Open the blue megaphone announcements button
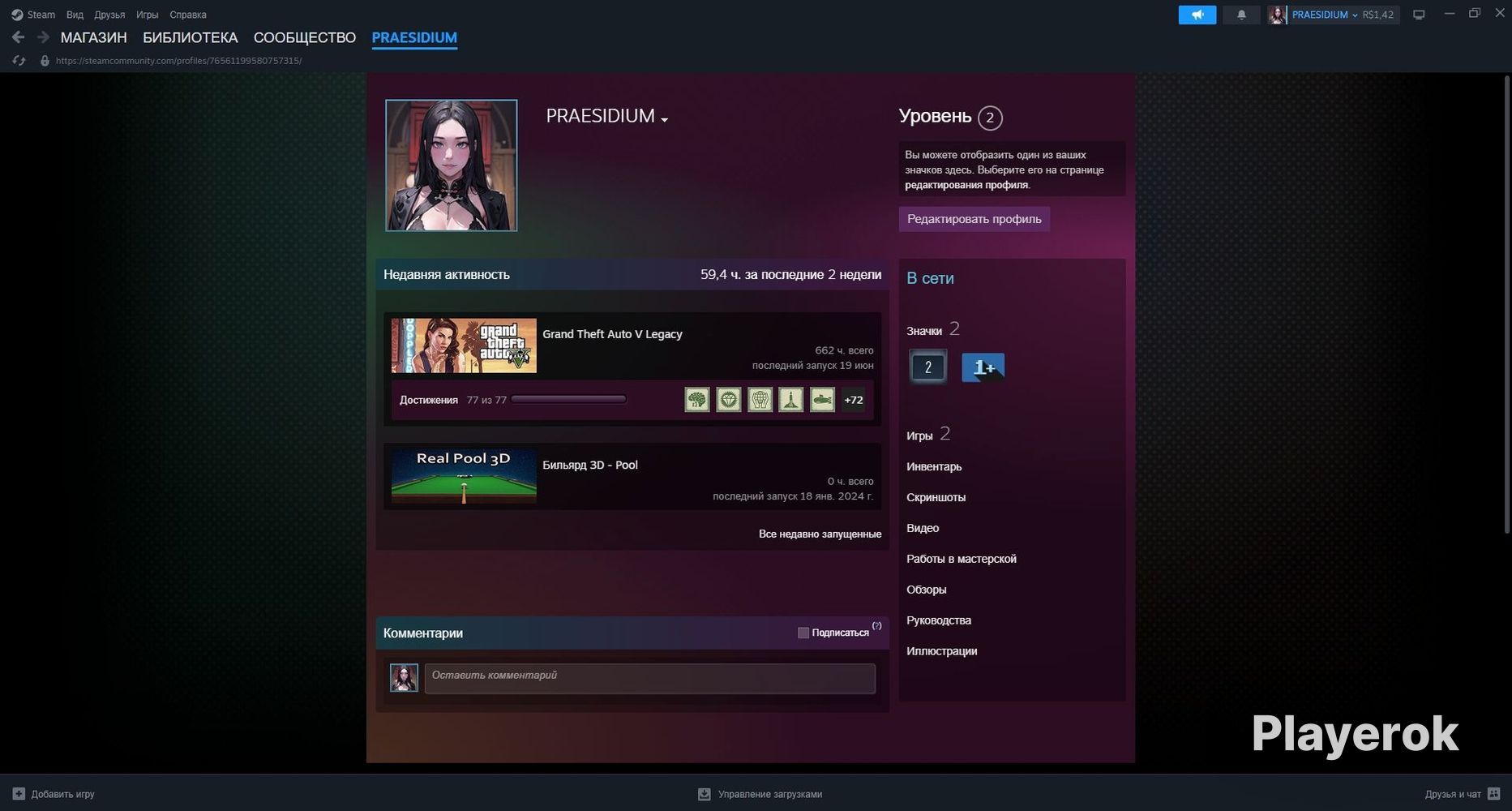This screenshot has height=811, width=1512. tap(1197, 15)
